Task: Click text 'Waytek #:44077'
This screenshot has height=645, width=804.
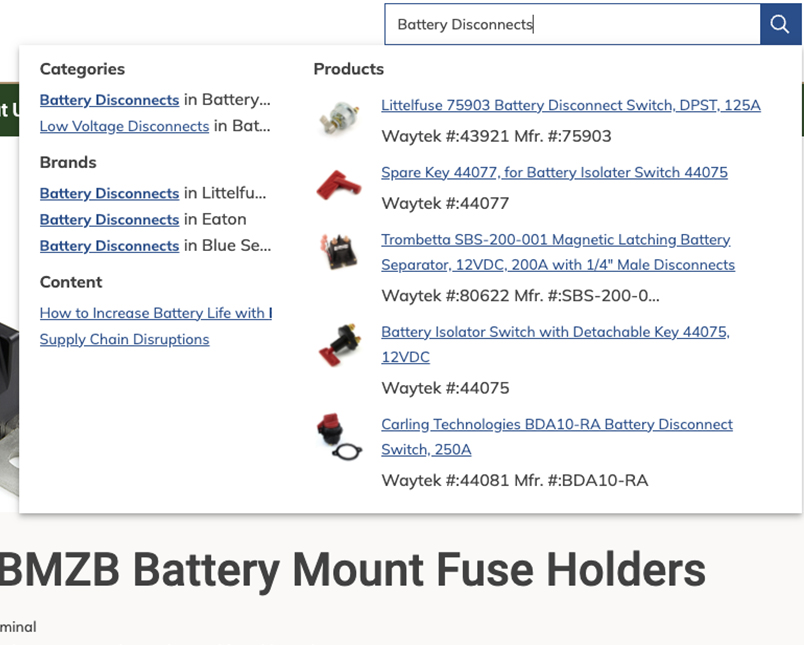Action: click(x=445, y=203)
